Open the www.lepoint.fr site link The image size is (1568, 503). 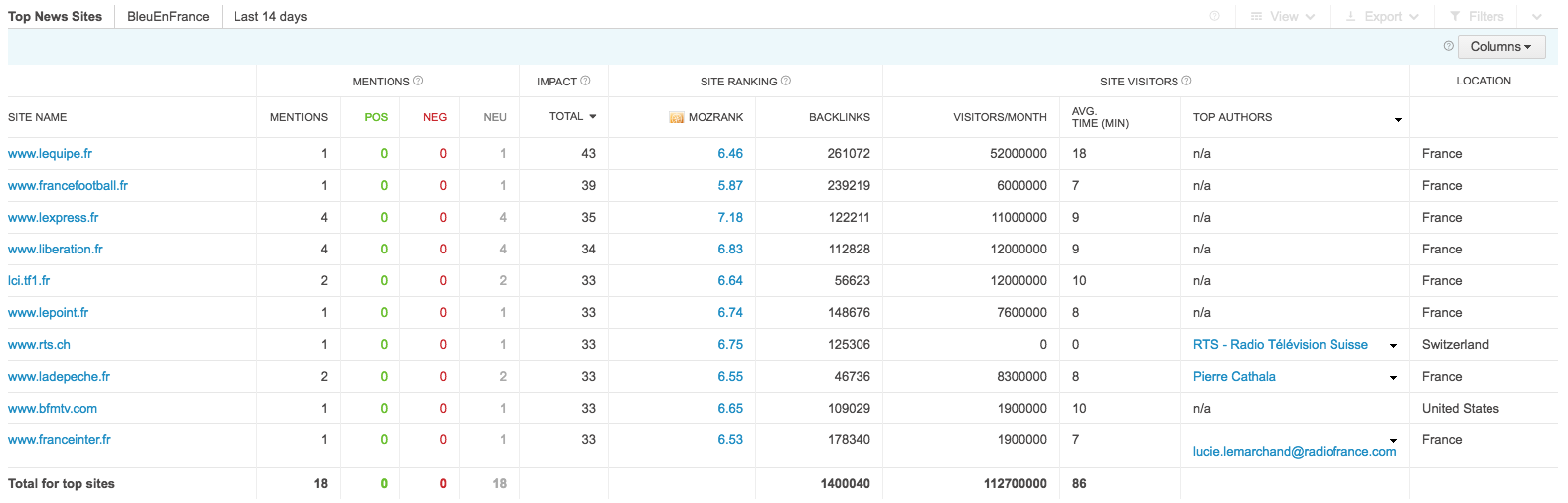point(48,312)
